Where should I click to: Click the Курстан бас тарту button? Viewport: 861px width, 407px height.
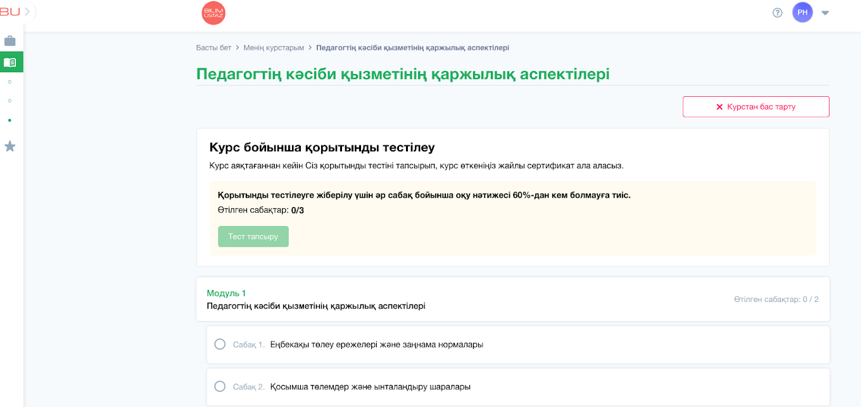755,107
